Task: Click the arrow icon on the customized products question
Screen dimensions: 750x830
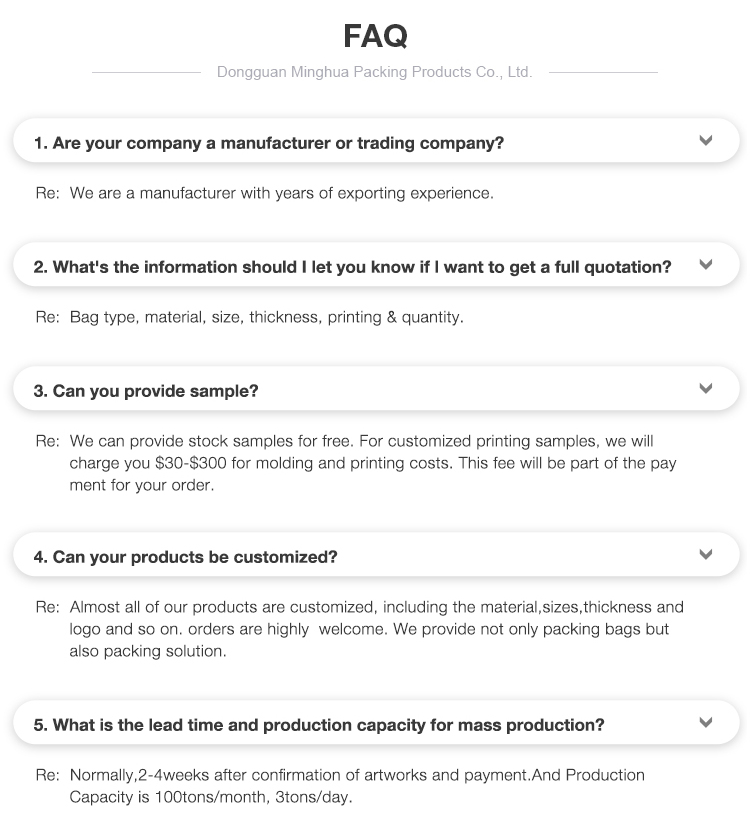Action: pyautogui.click(x=706, y=555)
